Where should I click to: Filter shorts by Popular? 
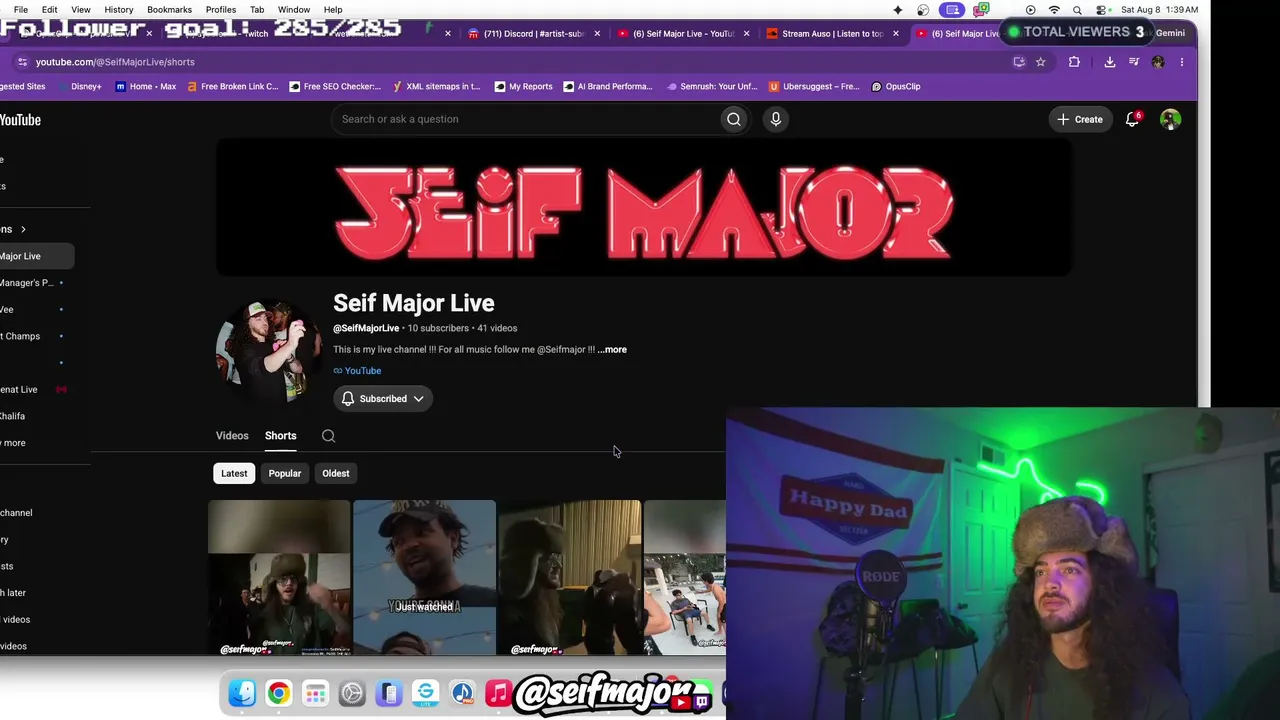point(285,474)
